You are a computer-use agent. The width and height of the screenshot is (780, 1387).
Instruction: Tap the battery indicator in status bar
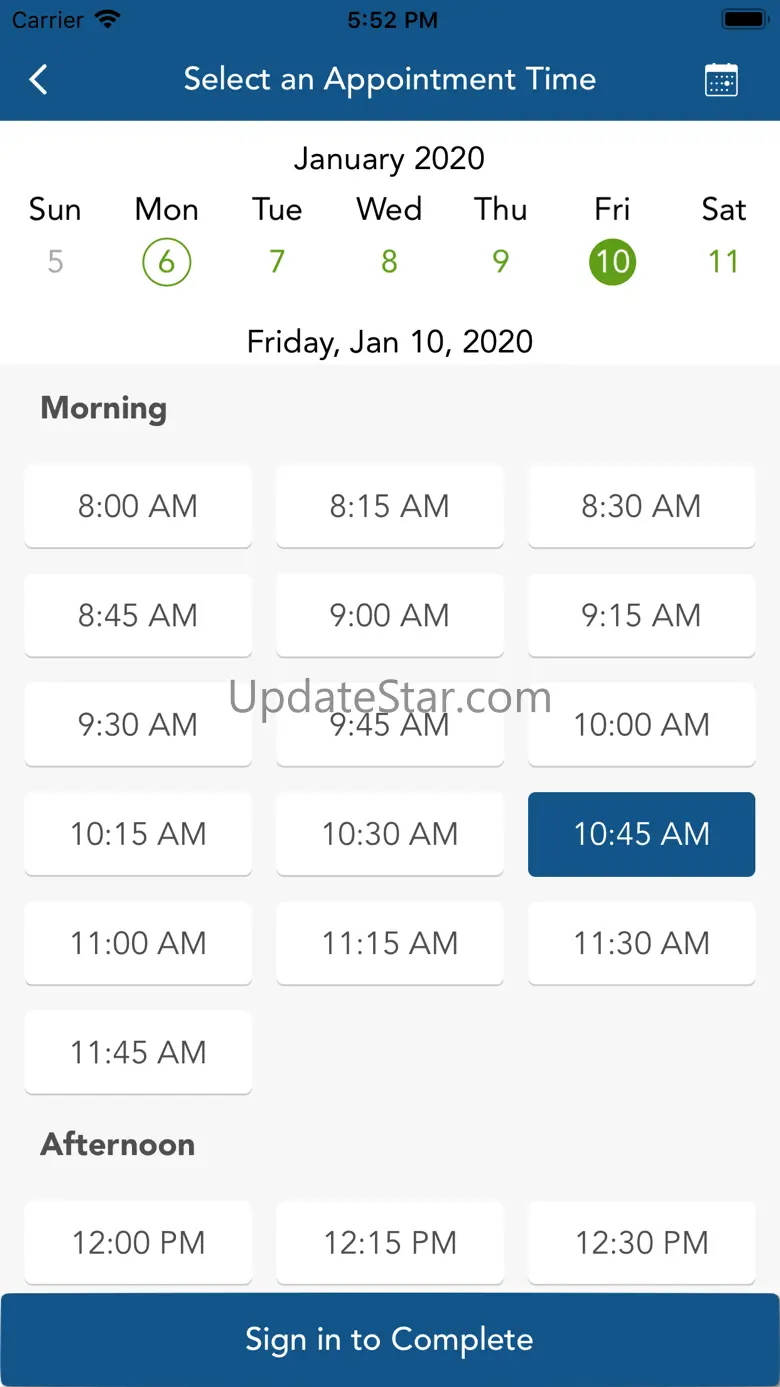743,20
